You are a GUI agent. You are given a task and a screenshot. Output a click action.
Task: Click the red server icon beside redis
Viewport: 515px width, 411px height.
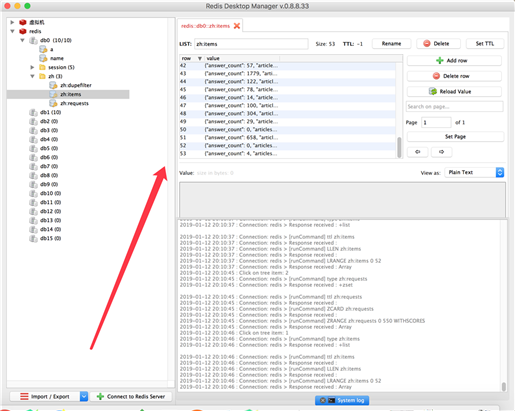tap(23, 31)
